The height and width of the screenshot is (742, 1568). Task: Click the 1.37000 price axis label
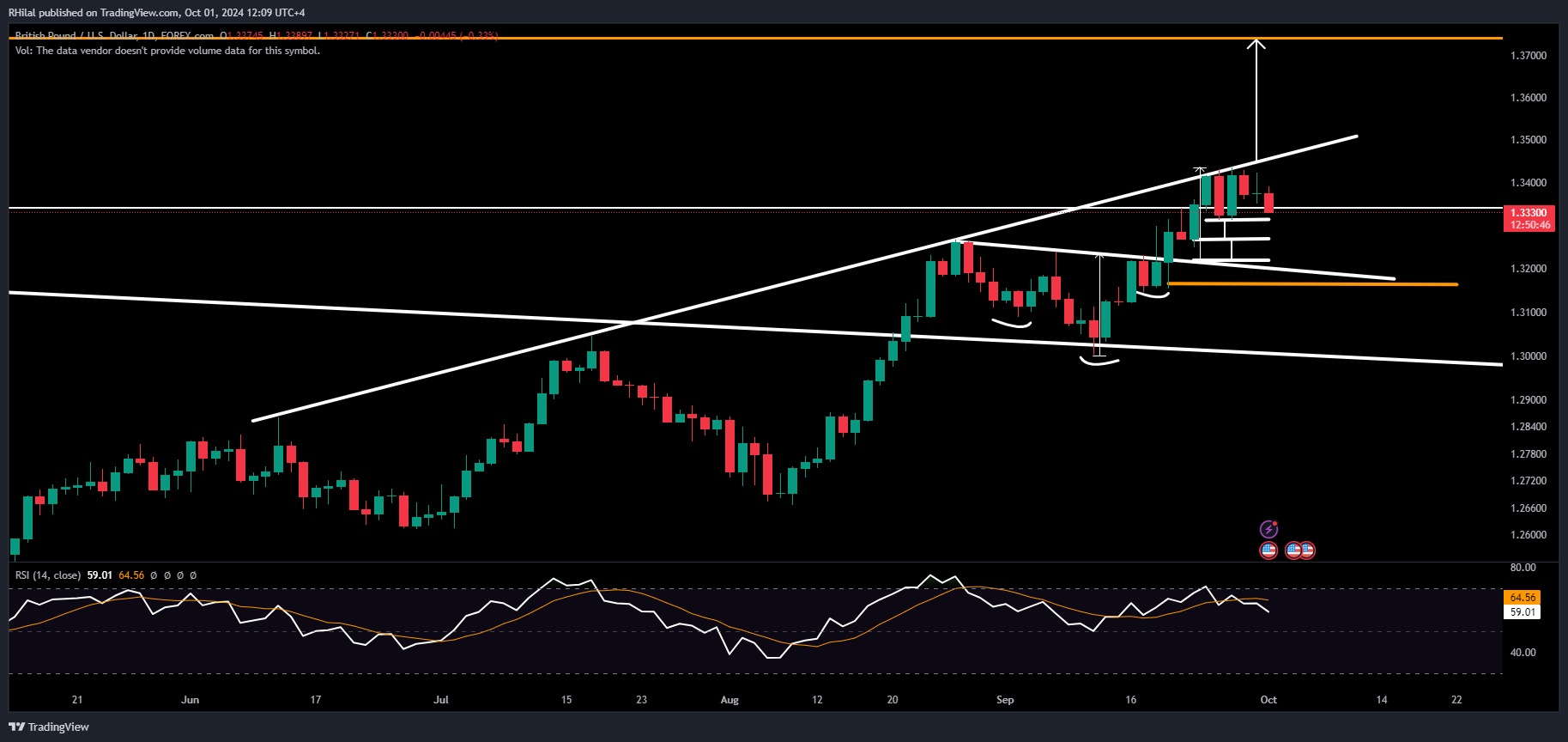pos(1529,56)
